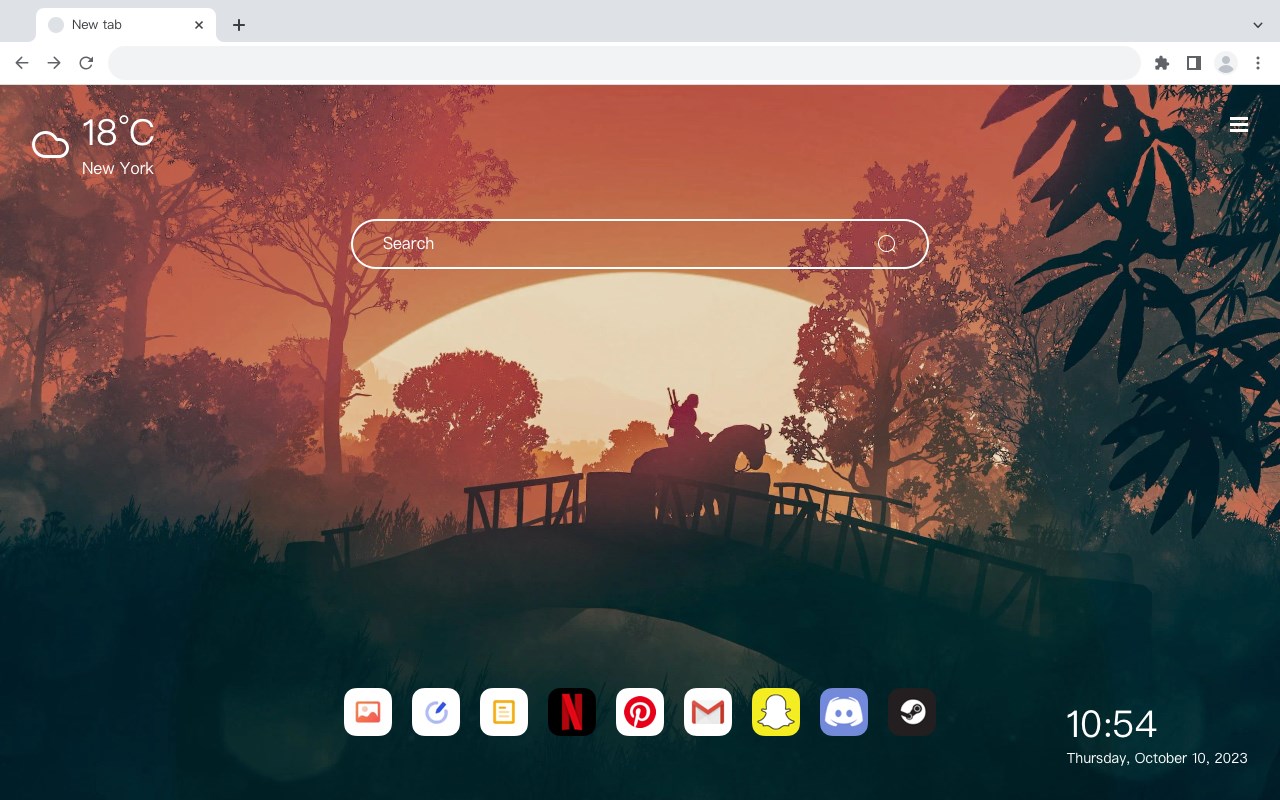
Task: Open the Steam shortcut
Action: (x=912, y=712)
